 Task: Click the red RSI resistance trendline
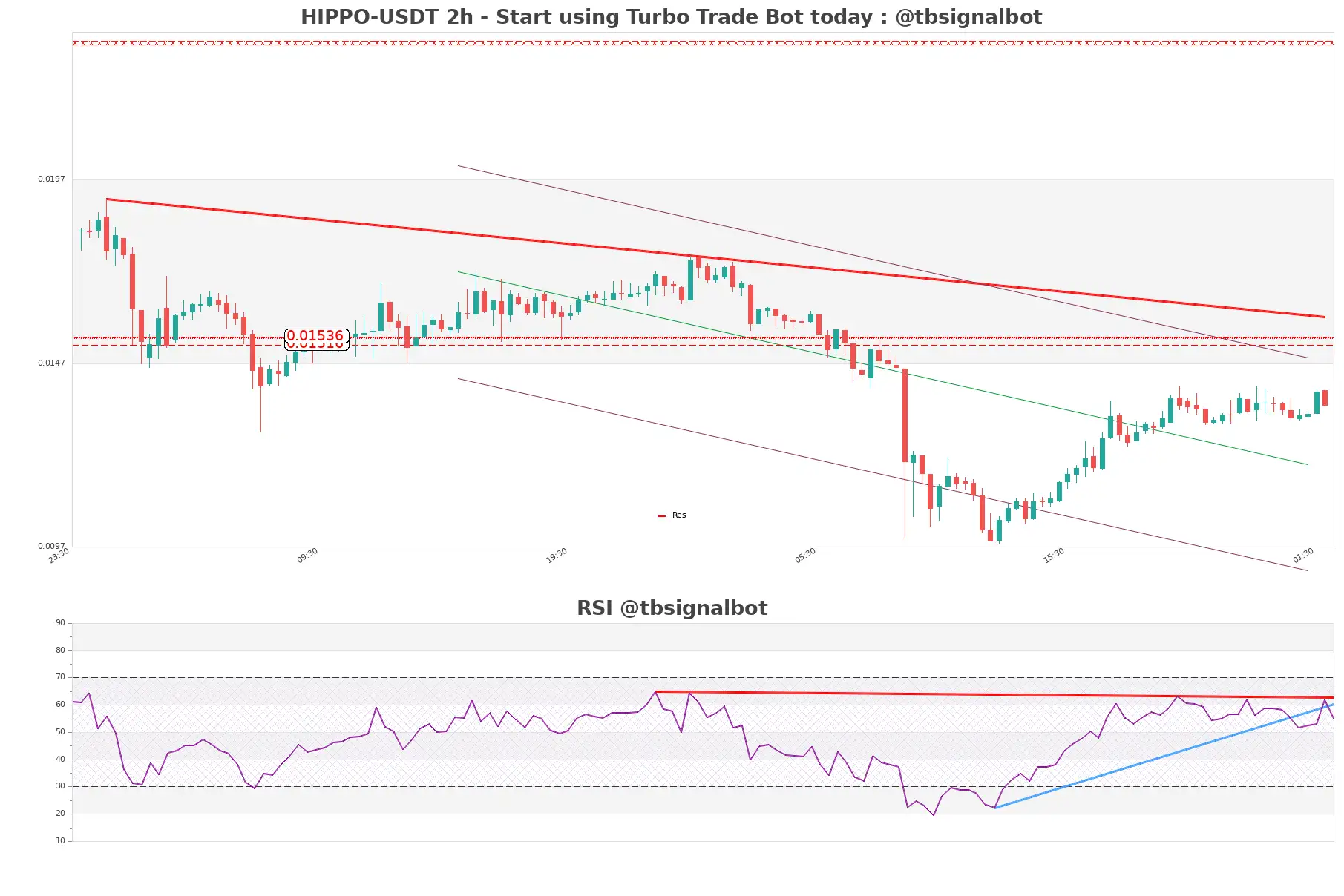coord(994,695)
